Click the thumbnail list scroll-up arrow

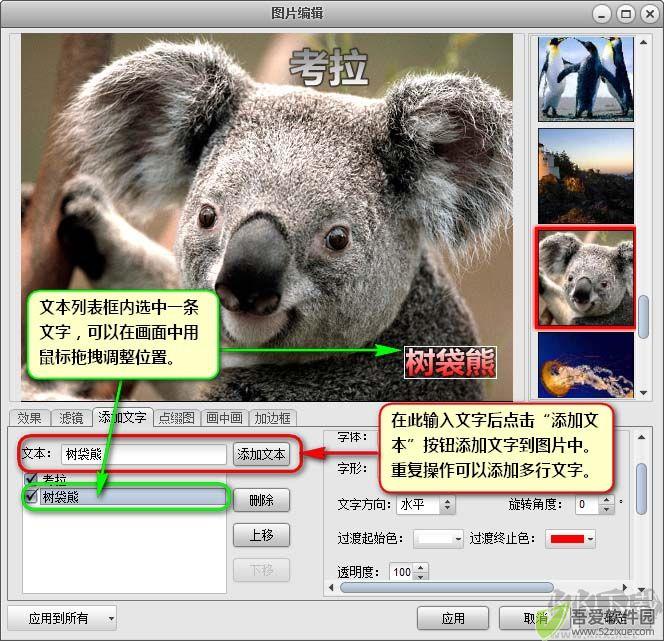(x=644, y=42)
